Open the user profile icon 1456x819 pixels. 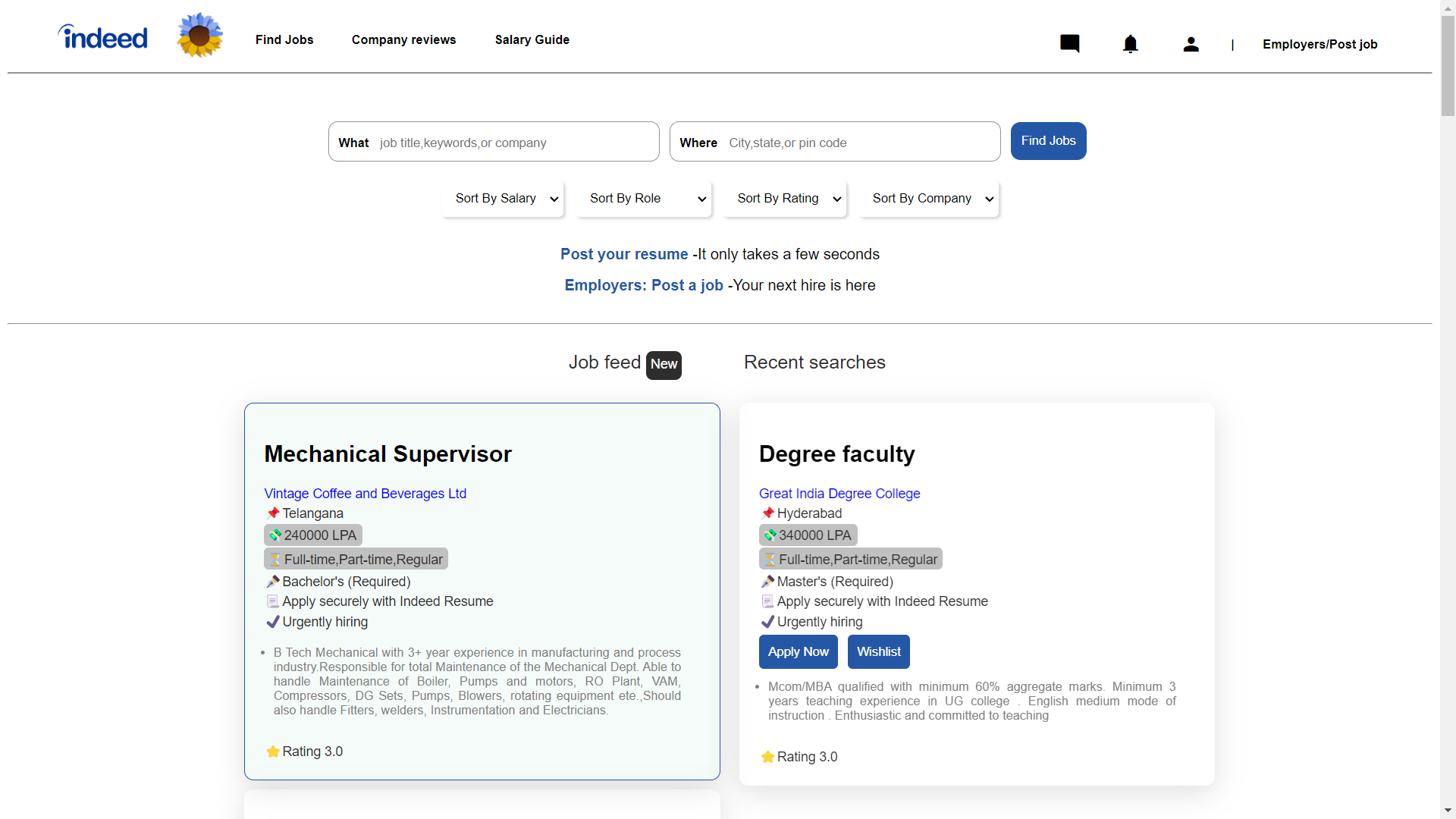[1191, 44]
